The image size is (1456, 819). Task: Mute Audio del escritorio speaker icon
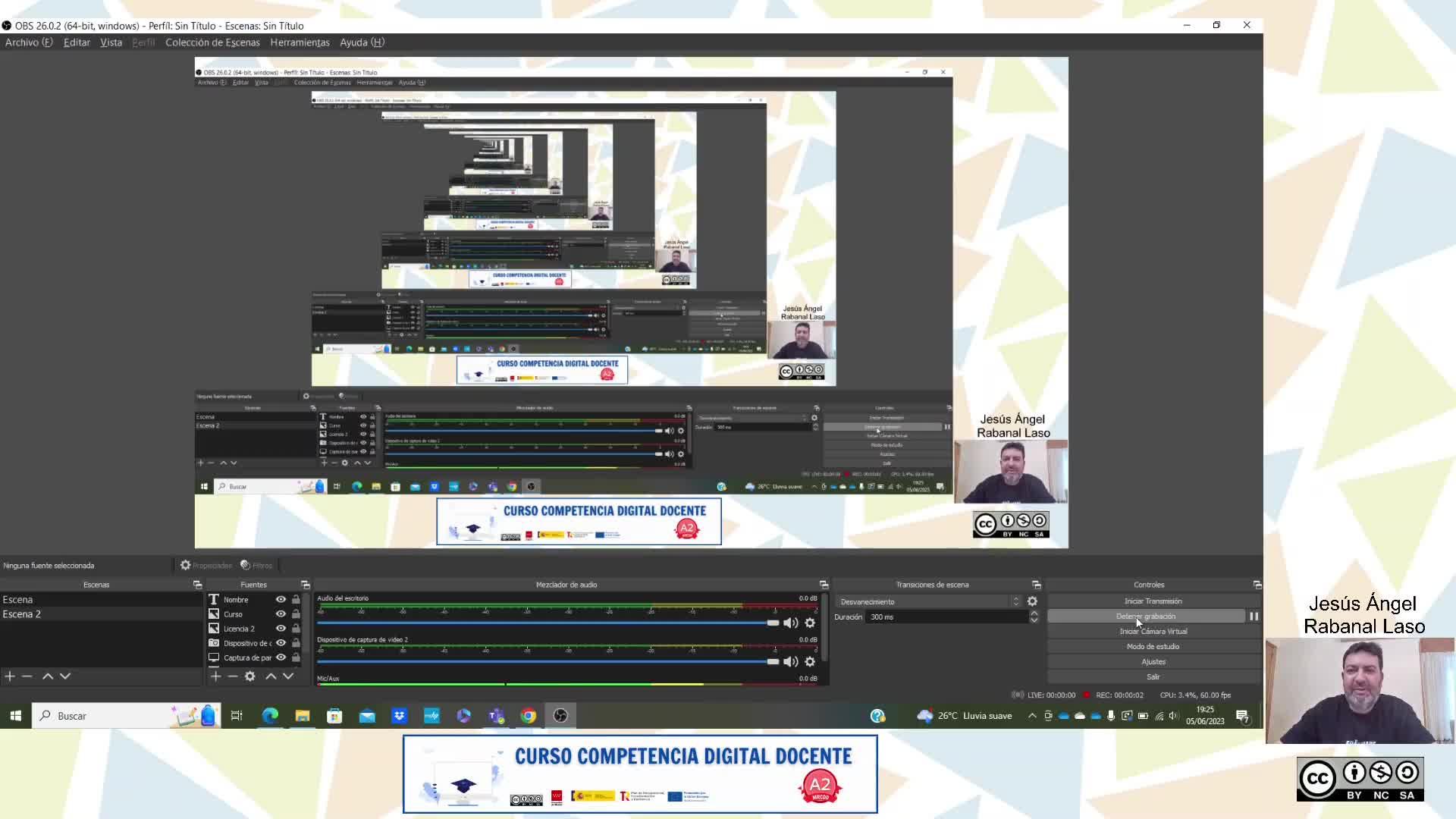pos(790,623)
